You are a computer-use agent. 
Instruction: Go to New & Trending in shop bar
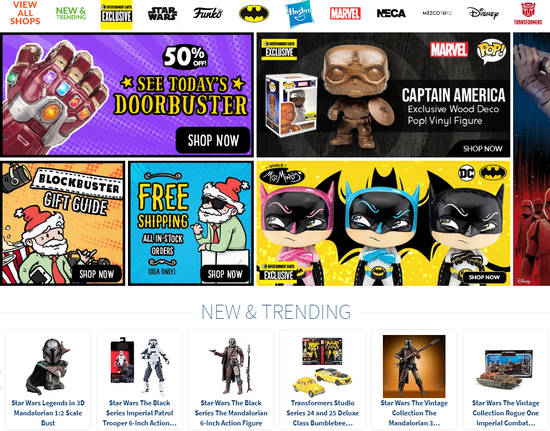[x=71, y=13]
